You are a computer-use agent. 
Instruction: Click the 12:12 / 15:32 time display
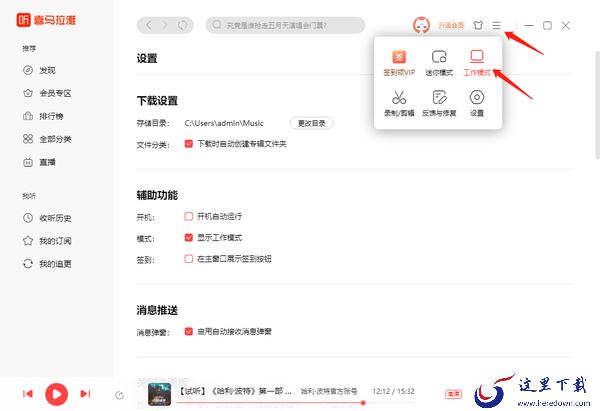pos(393,391)
